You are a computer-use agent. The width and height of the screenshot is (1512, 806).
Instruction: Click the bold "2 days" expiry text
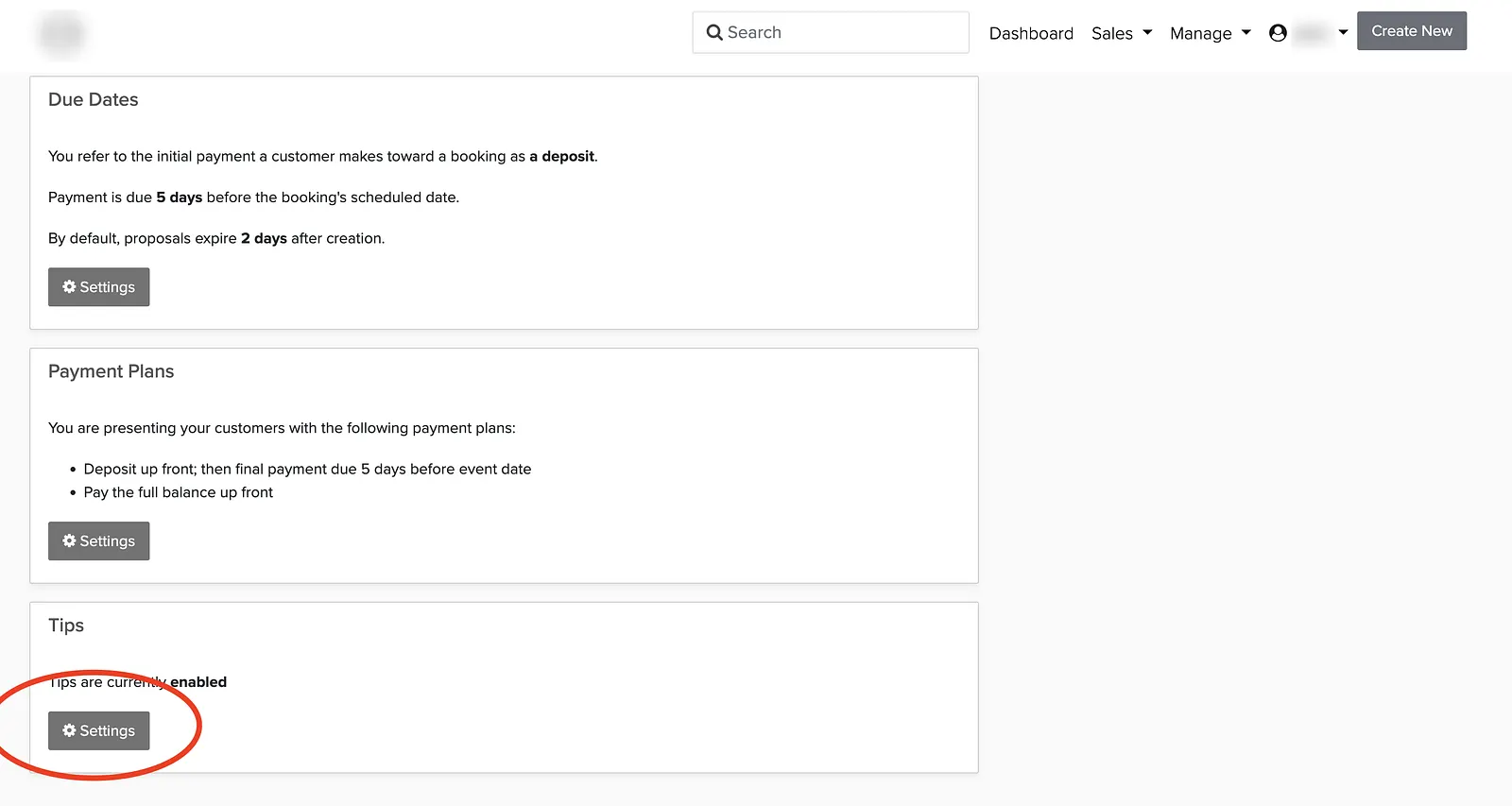(264, 238)
